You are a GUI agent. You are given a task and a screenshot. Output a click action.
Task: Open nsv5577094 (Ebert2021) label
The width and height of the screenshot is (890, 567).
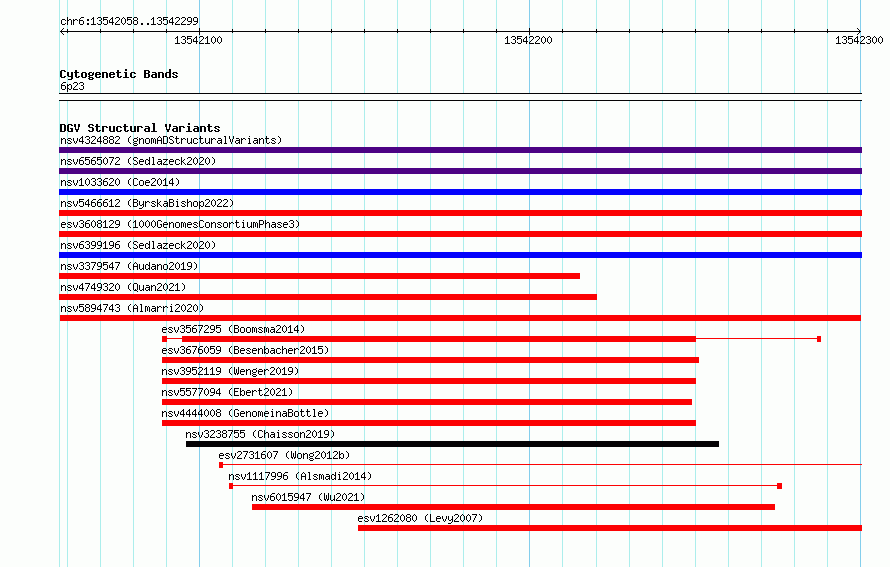pos(227,392)
